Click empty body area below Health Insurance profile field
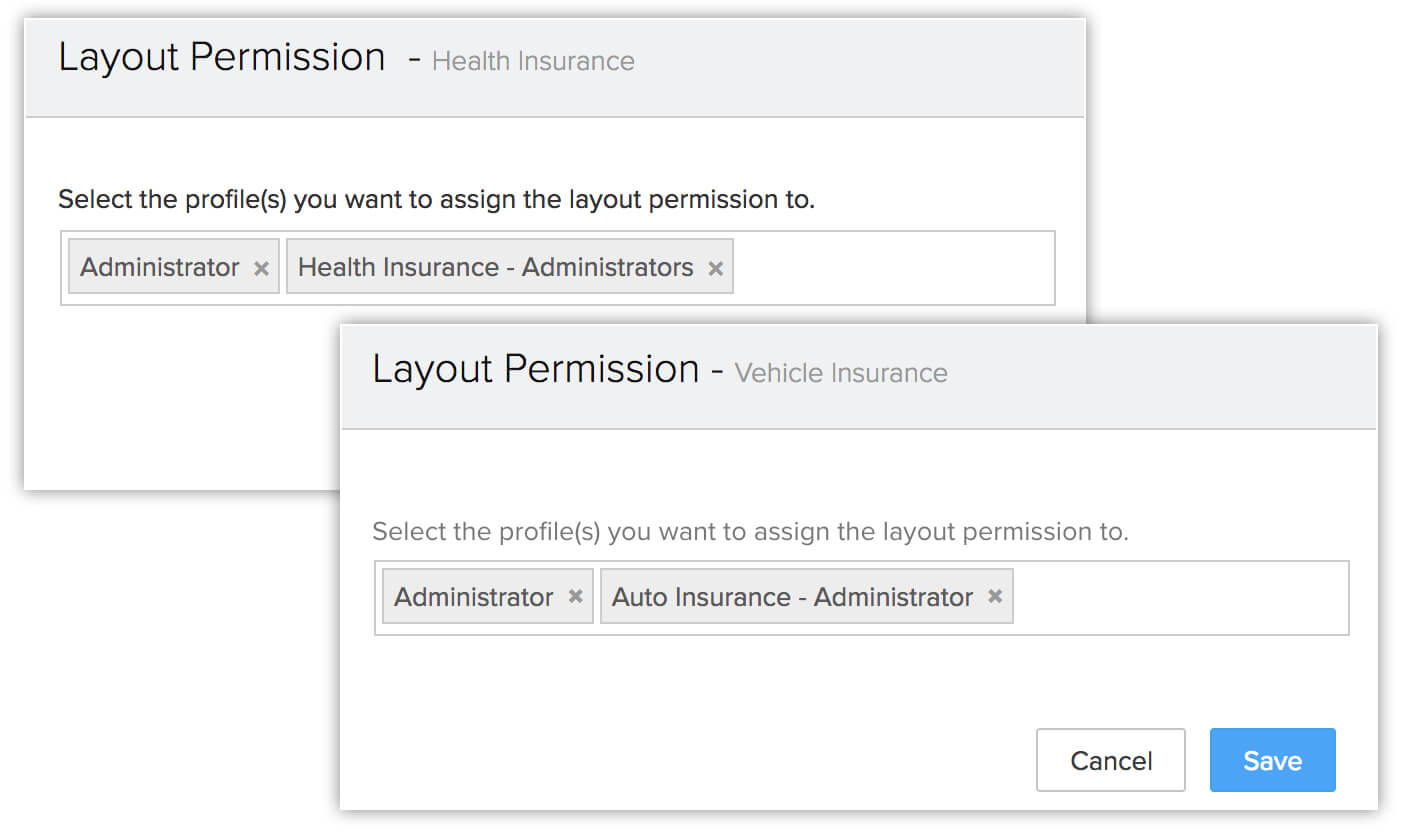 tap(180, 400)
